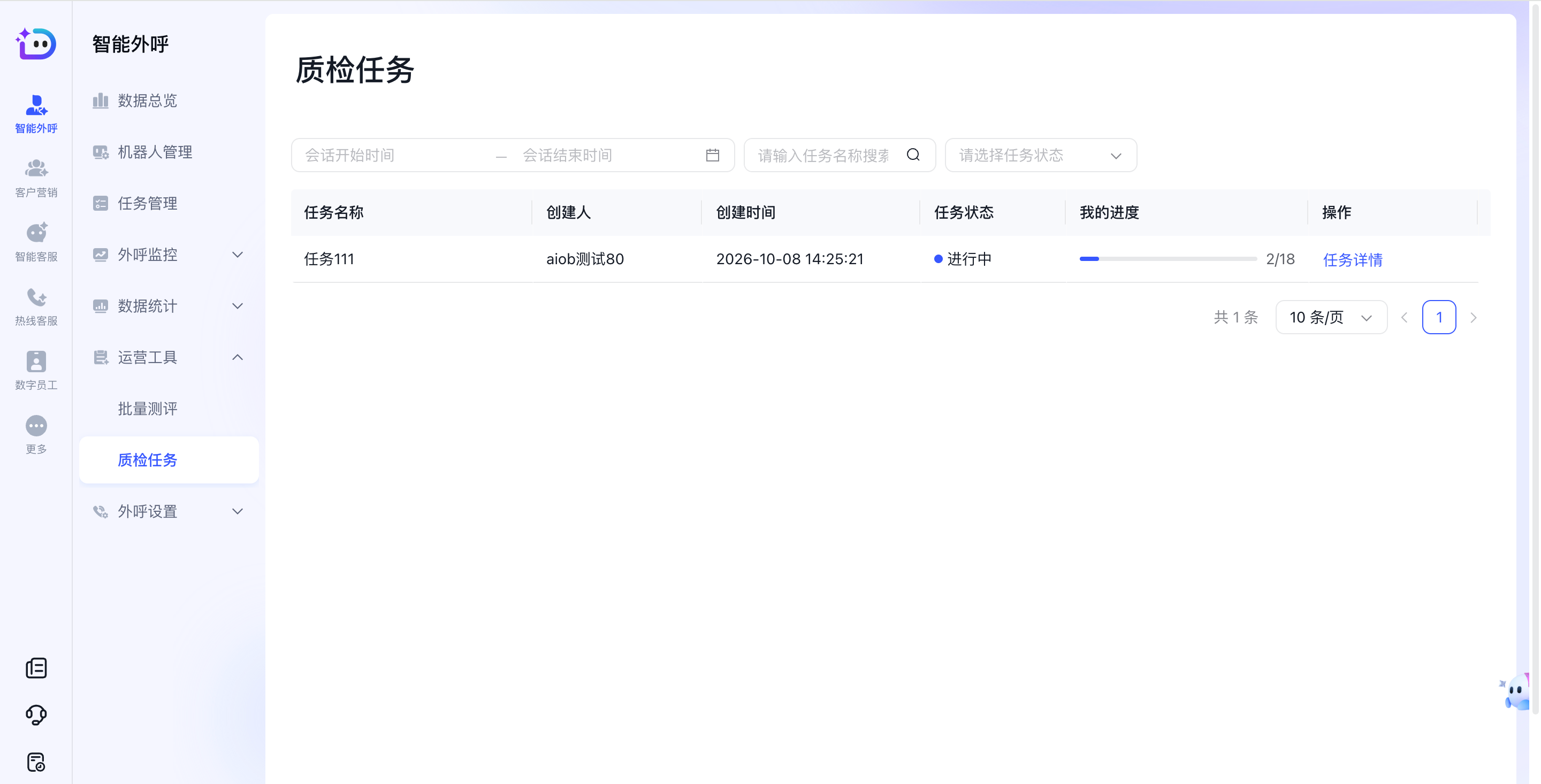Screen dimensions: 1541x784
Task: Expand the 外呼监控 menu chevron
Action: click(x=238, y=255)
